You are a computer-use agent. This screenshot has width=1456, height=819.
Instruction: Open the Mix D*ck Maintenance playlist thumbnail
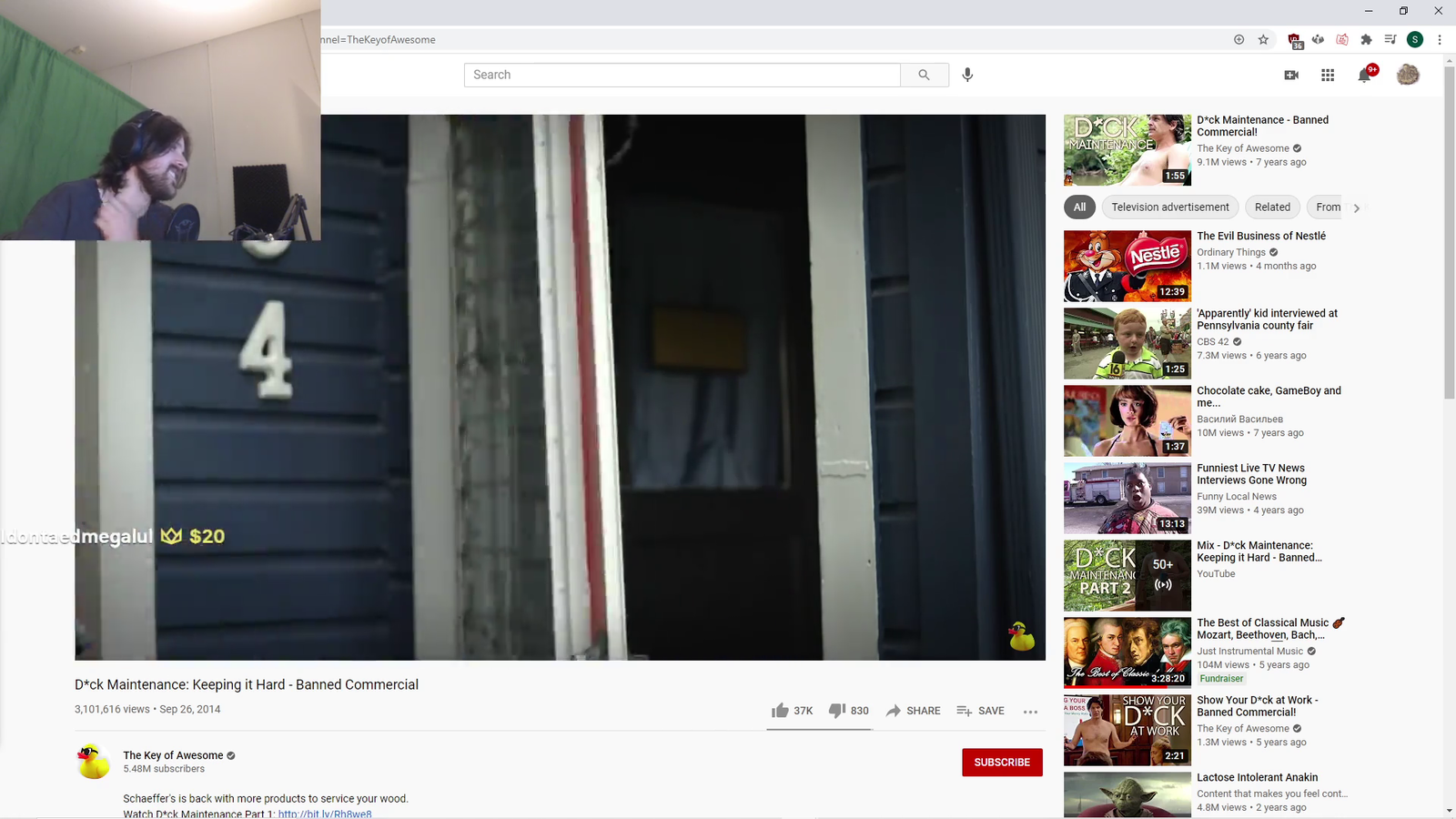coord(1127,575)
